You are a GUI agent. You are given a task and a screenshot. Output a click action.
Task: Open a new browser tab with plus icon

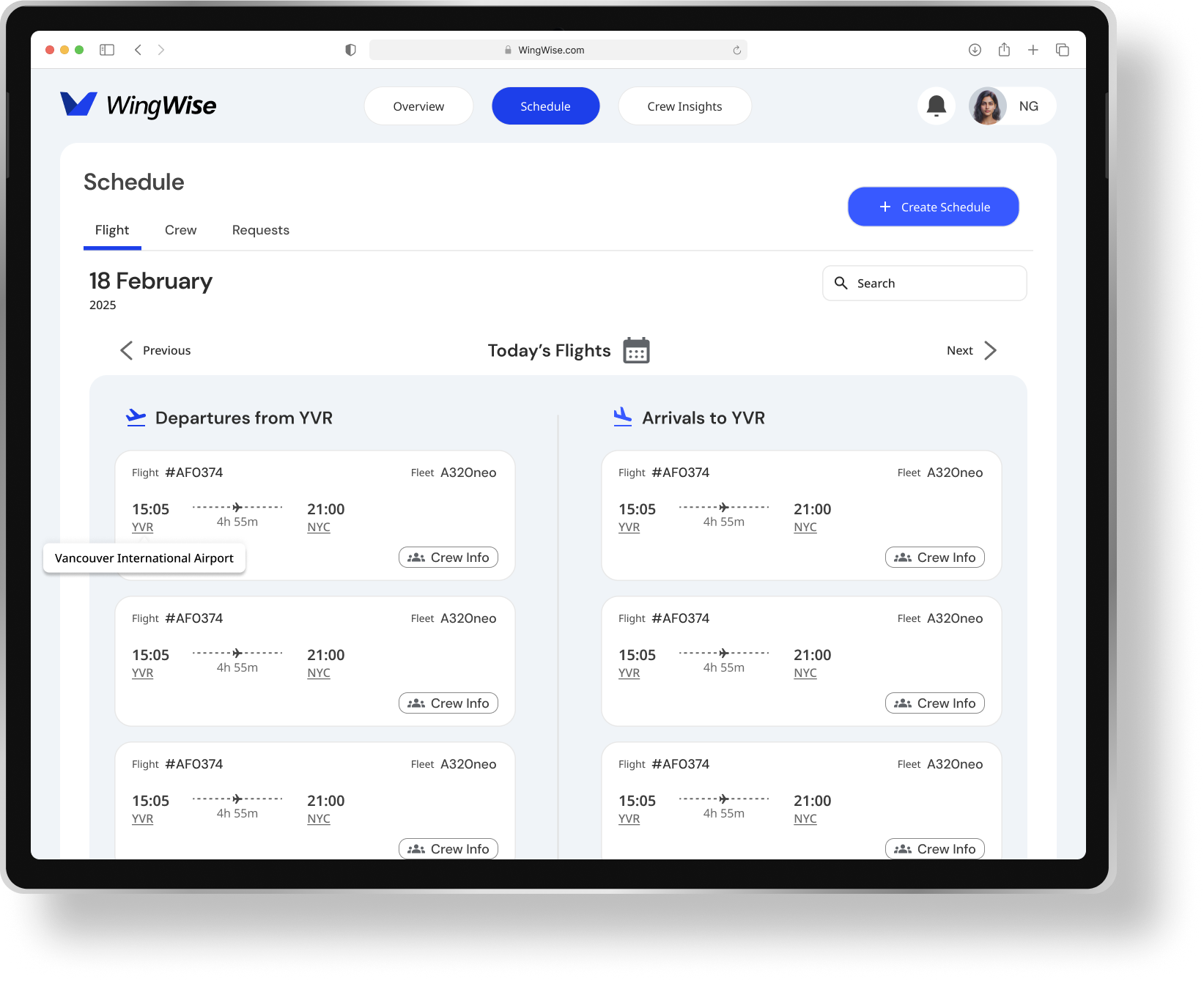tap(1033, 50)
